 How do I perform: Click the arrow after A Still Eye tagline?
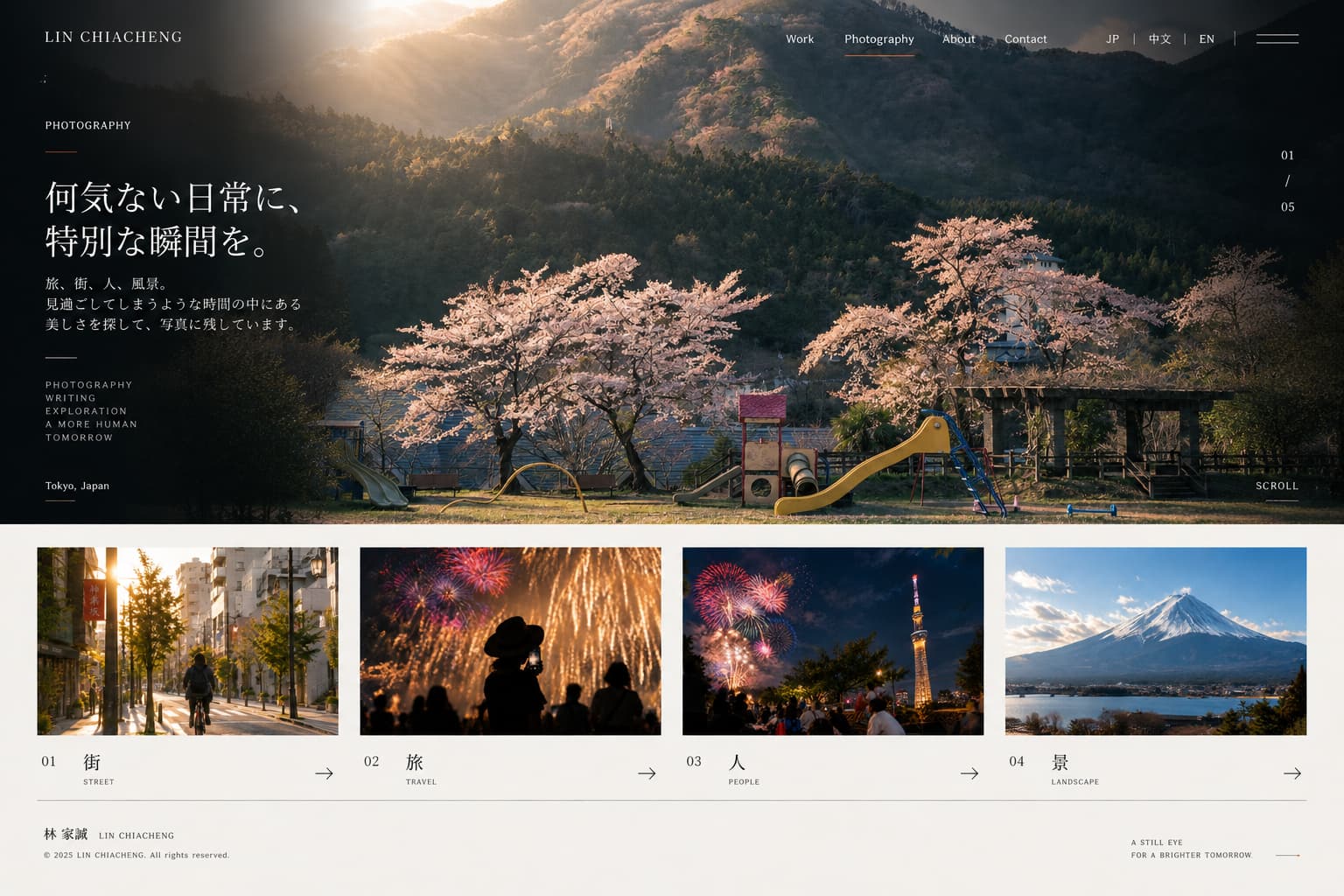pos(1287,855)
